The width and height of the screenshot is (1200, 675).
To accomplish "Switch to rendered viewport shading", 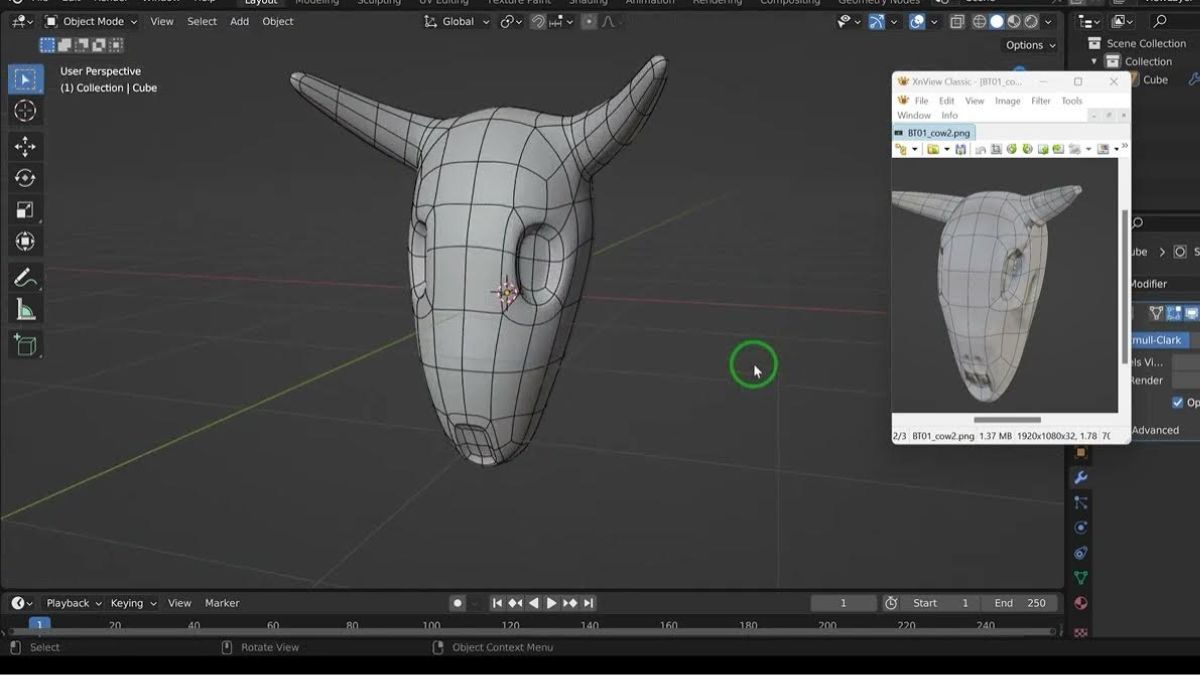I will [1030, 21].
